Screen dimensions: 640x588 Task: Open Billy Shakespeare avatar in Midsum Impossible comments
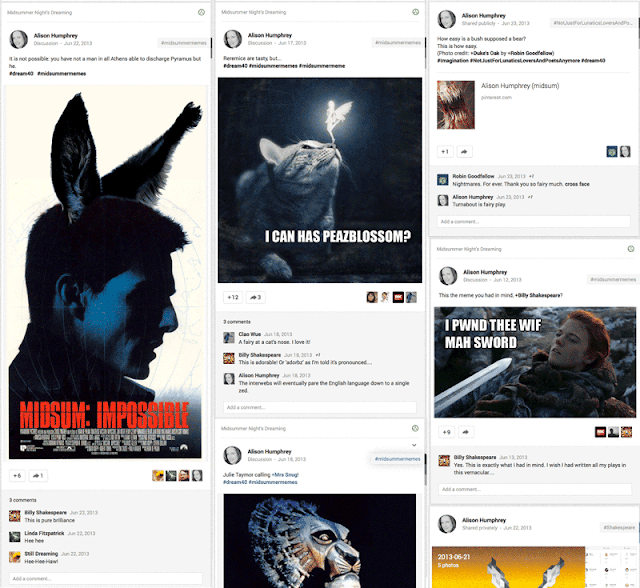point(15,516)
